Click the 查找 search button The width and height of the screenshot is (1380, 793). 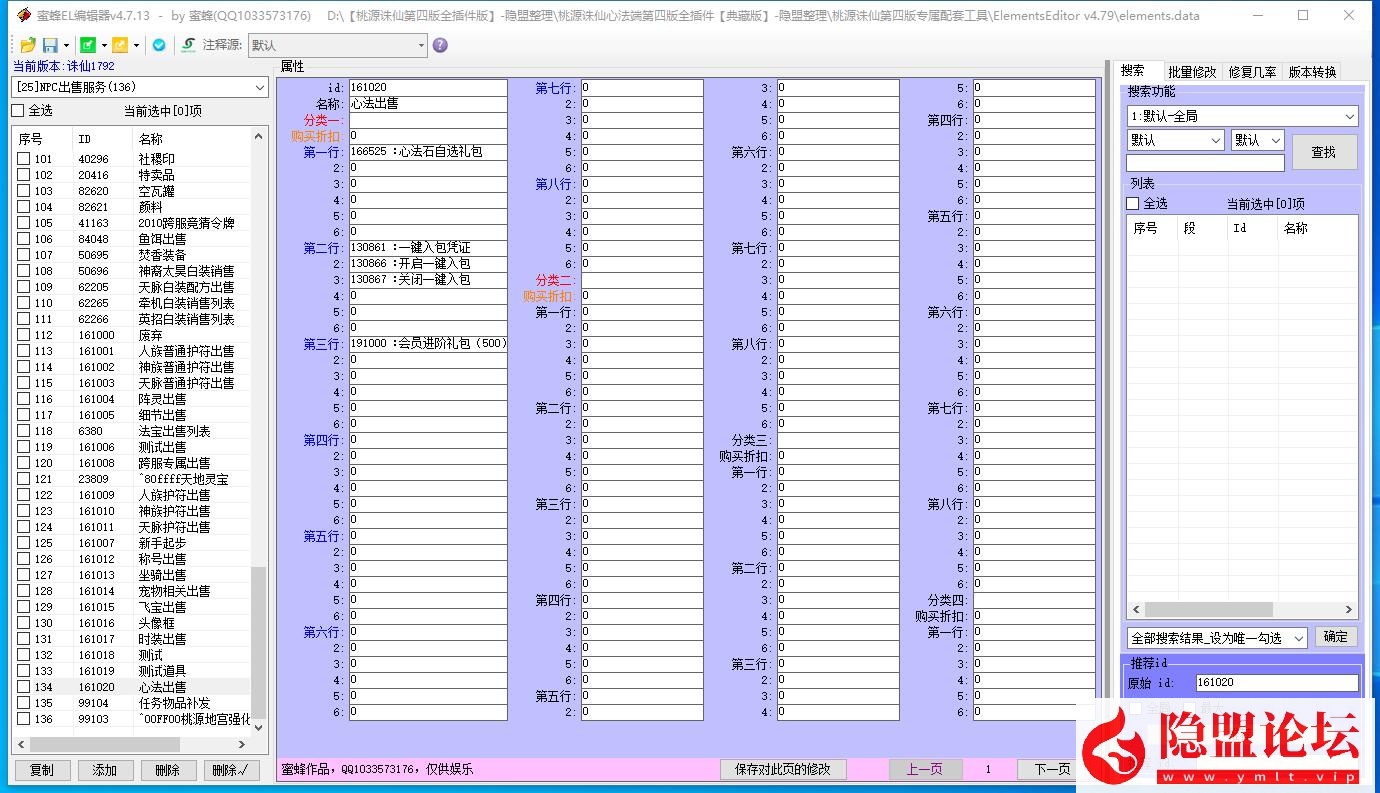click(1323, 152)
